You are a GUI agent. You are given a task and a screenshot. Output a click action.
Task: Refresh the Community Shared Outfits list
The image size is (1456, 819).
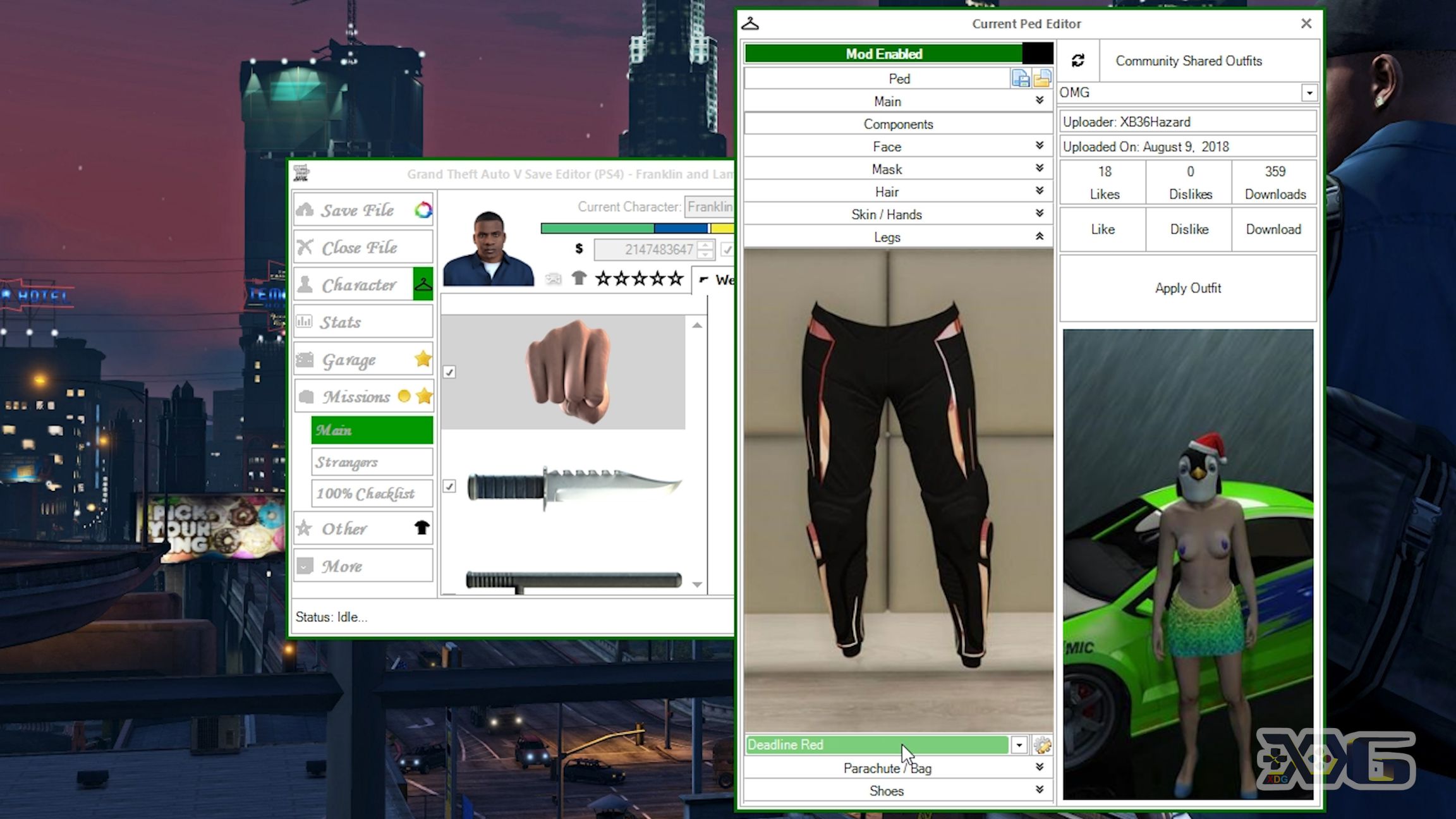point(1078,61)
